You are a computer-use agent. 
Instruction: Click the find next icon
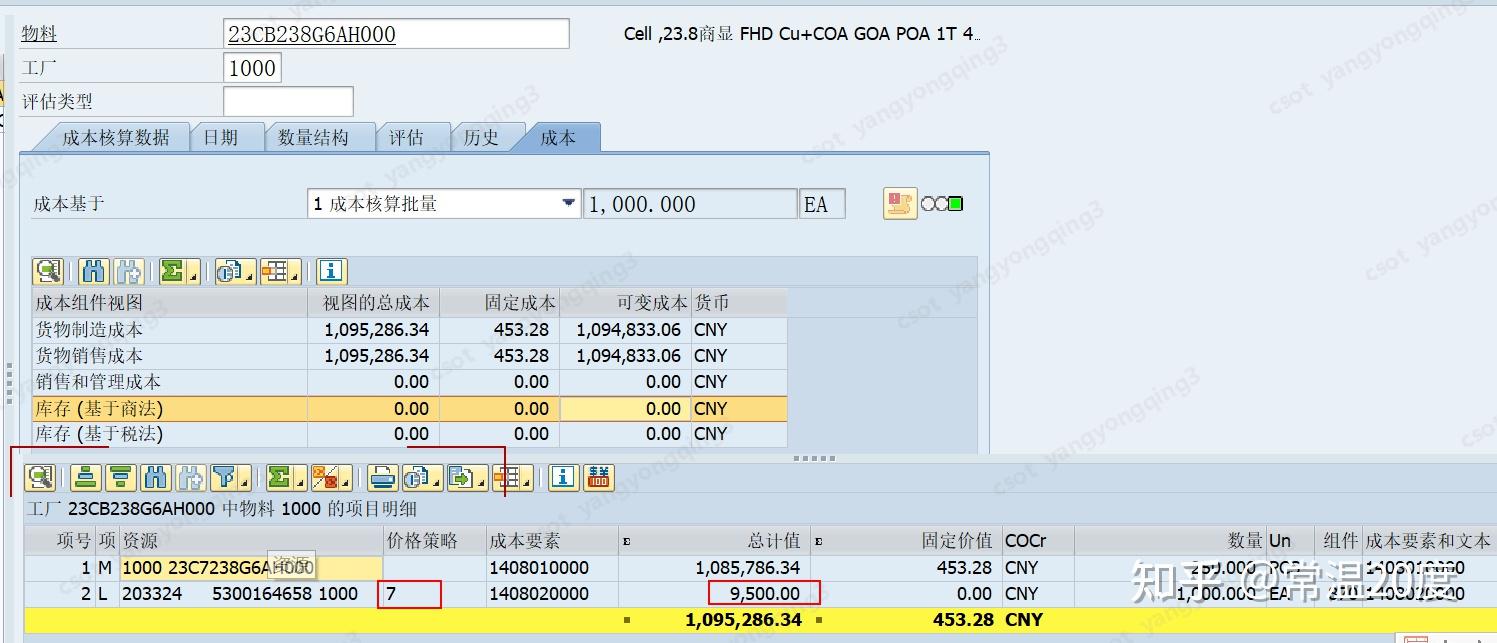click(x=188, y=477)
